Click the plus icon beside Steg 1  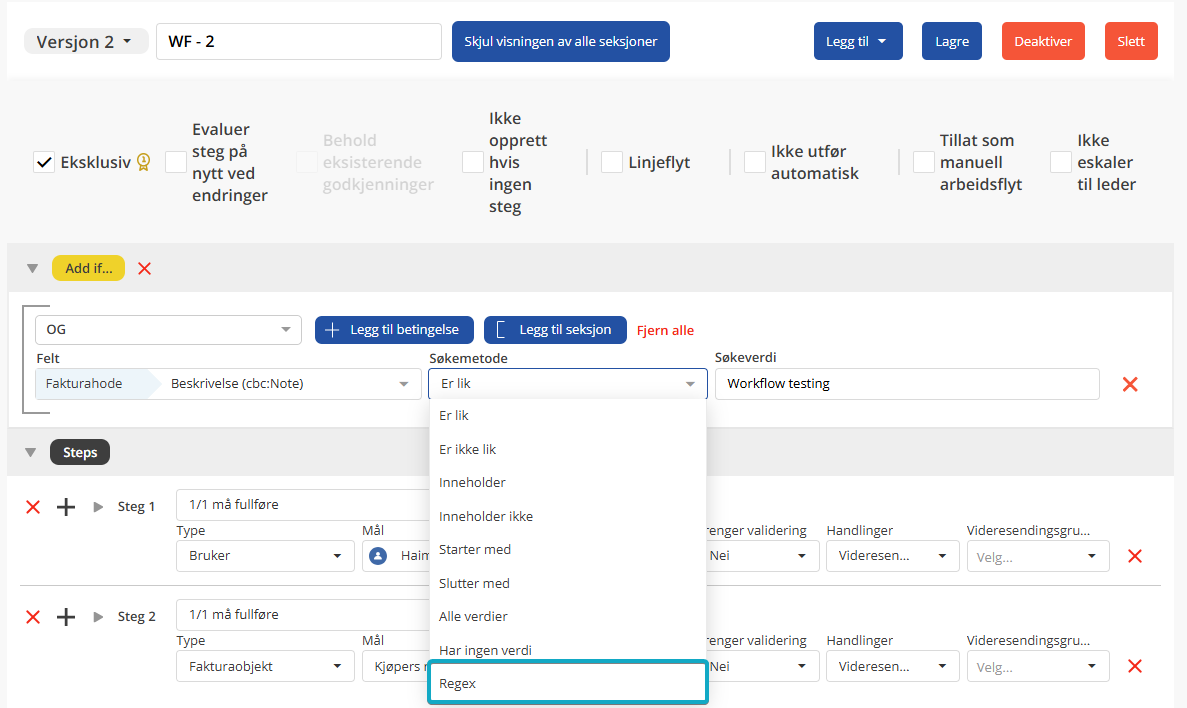pyautogui.click(x=66, y=507)
